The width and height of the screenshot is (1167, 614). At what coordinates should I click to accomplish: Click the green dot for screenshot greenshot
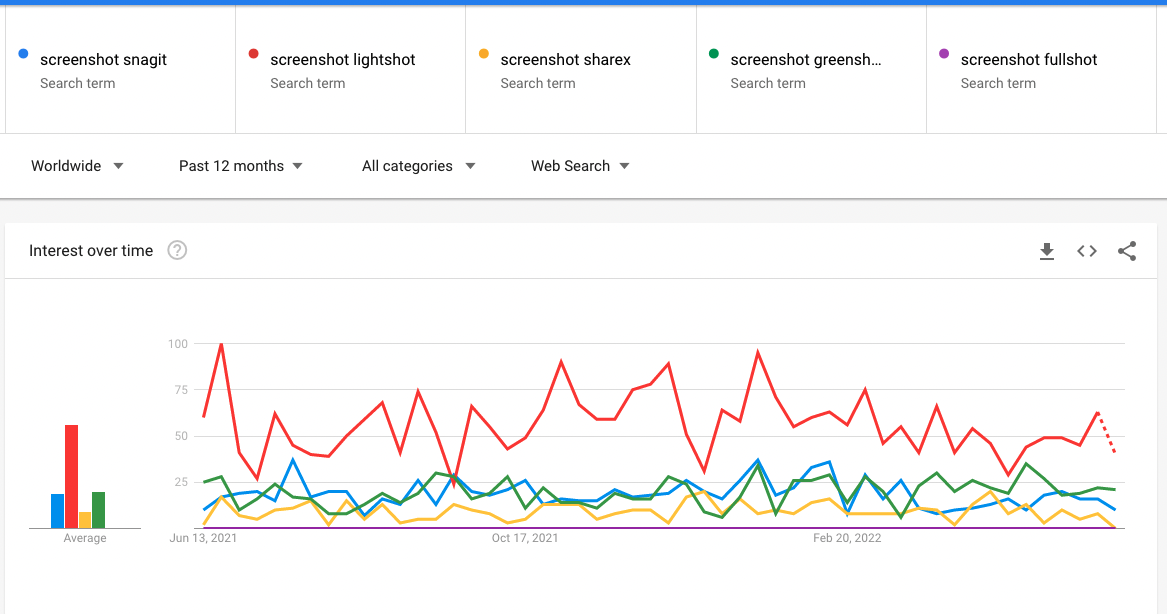pyautogui.click(x=714, y=54)
